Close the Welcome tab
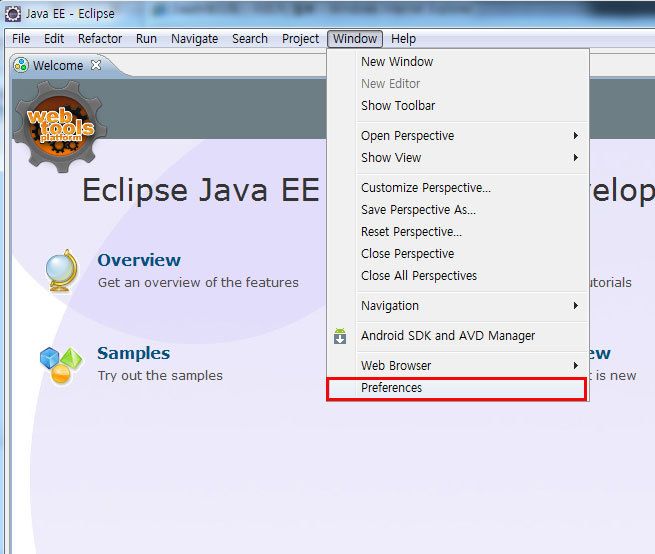Screen dimensions: 655x554 (x=96, y=65)
